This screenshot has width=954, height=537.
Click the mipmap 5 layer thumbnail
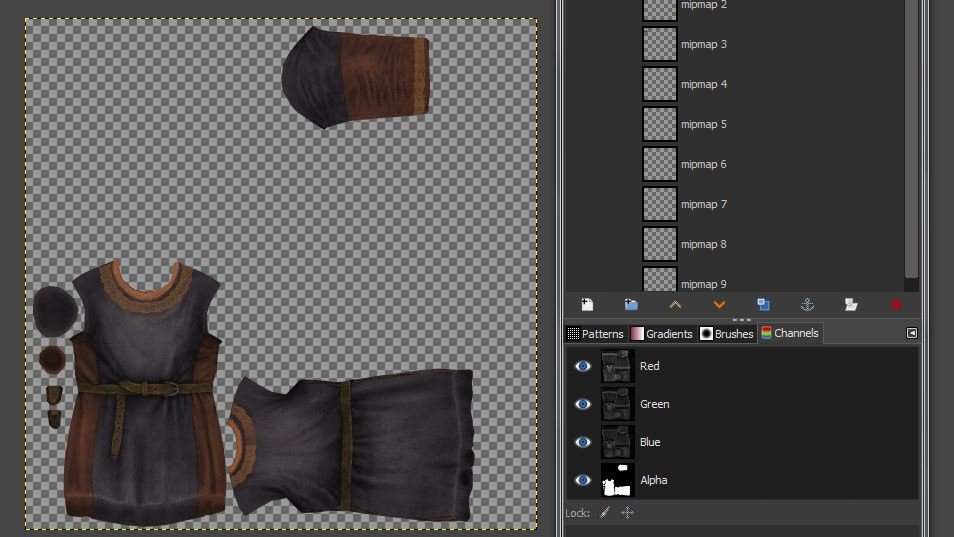tap(660, 124)
